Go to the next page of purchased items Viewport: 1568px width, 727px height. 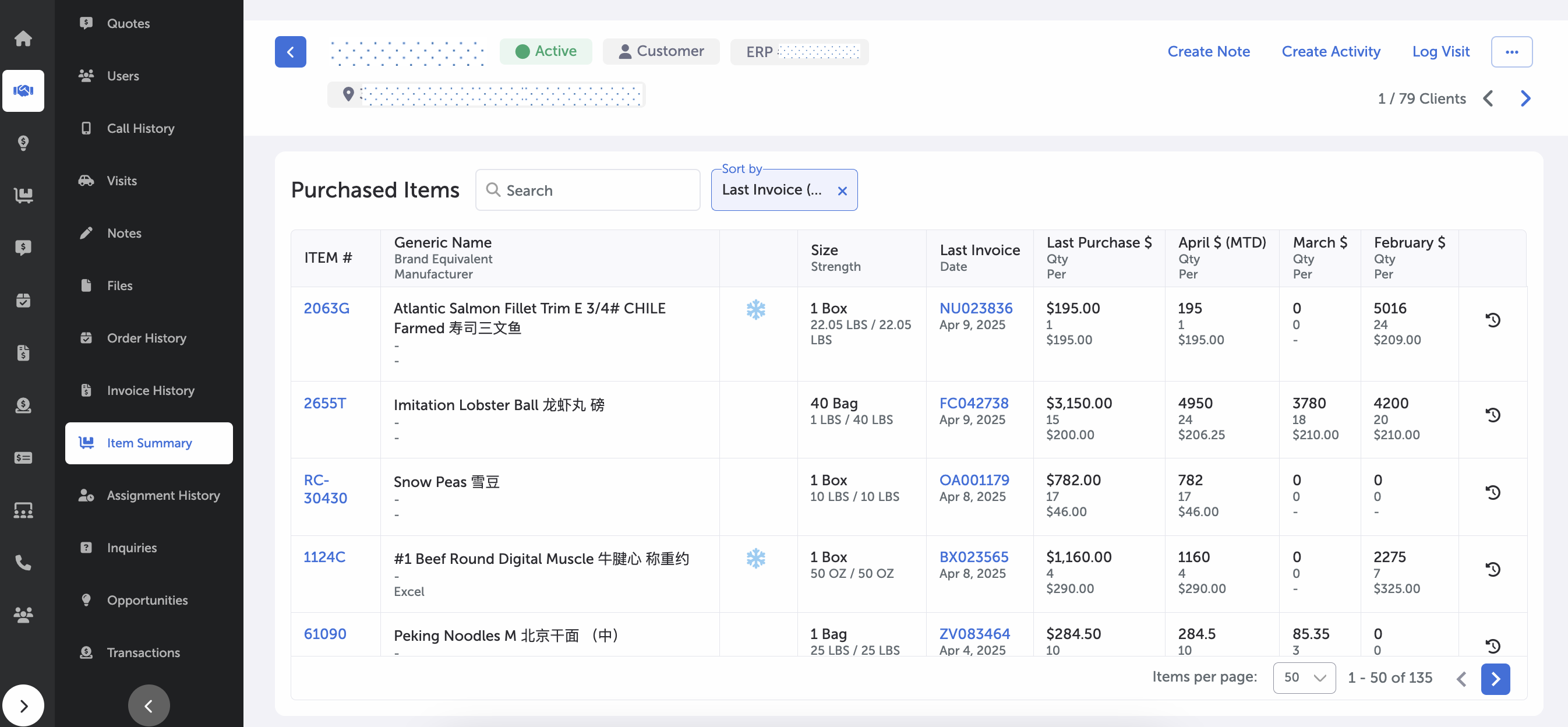[1495, 678]
